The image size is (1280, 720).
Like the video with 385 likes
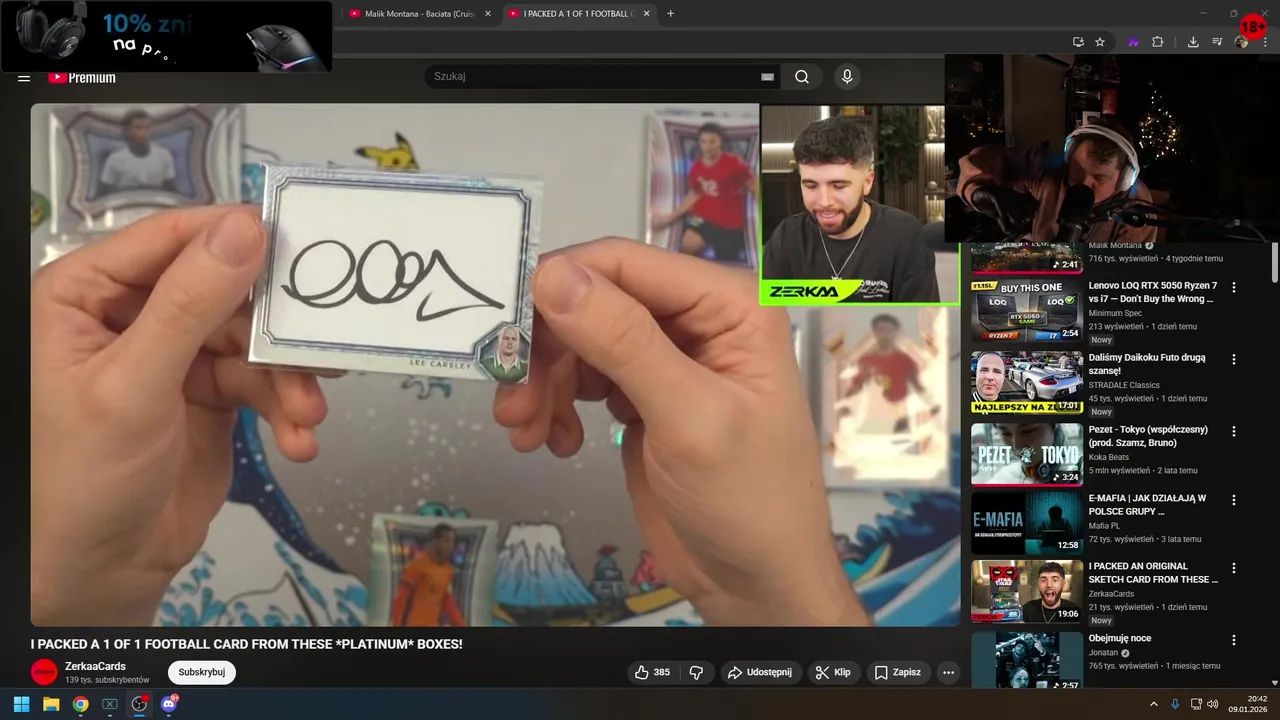[x=652, y=672]
